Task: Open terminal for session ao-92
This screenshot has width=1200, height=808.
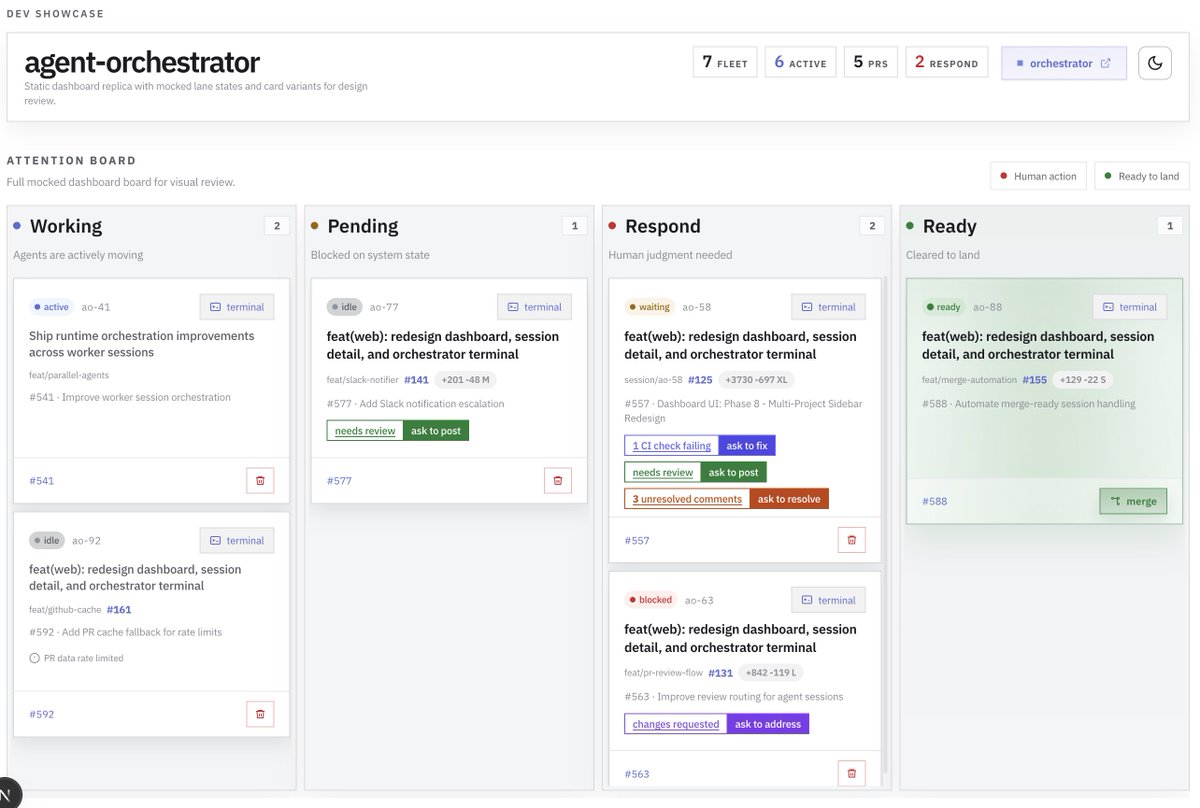Action: 237,540
